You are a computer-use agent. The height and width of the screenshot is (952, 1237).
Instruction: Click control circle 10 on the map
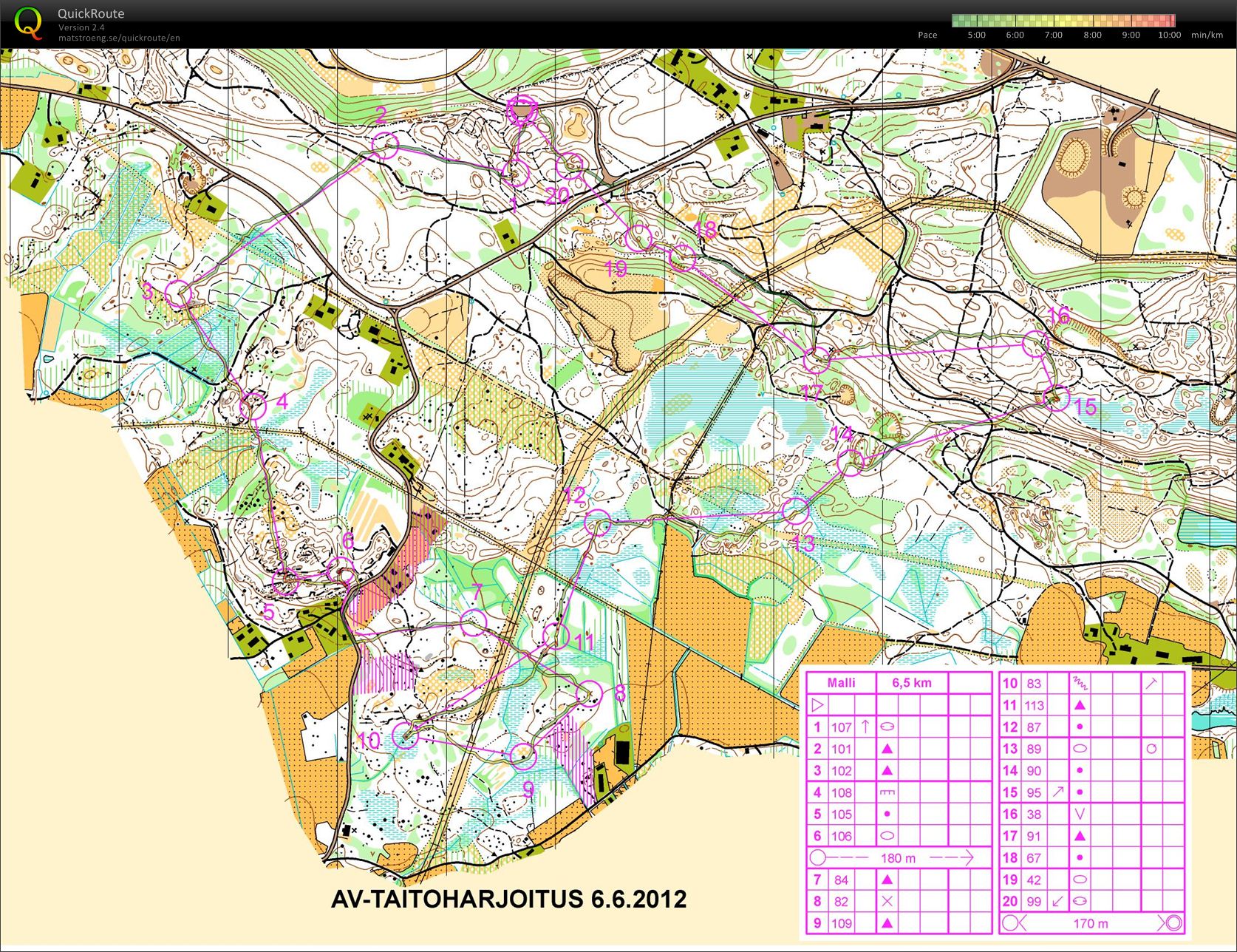click(405, 735)
